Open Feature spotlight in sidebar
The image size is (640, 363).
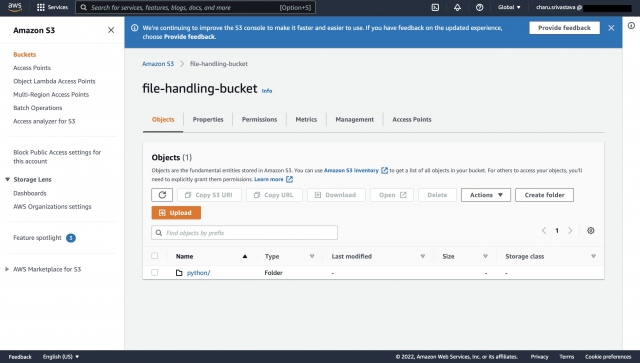coord(38,238)
